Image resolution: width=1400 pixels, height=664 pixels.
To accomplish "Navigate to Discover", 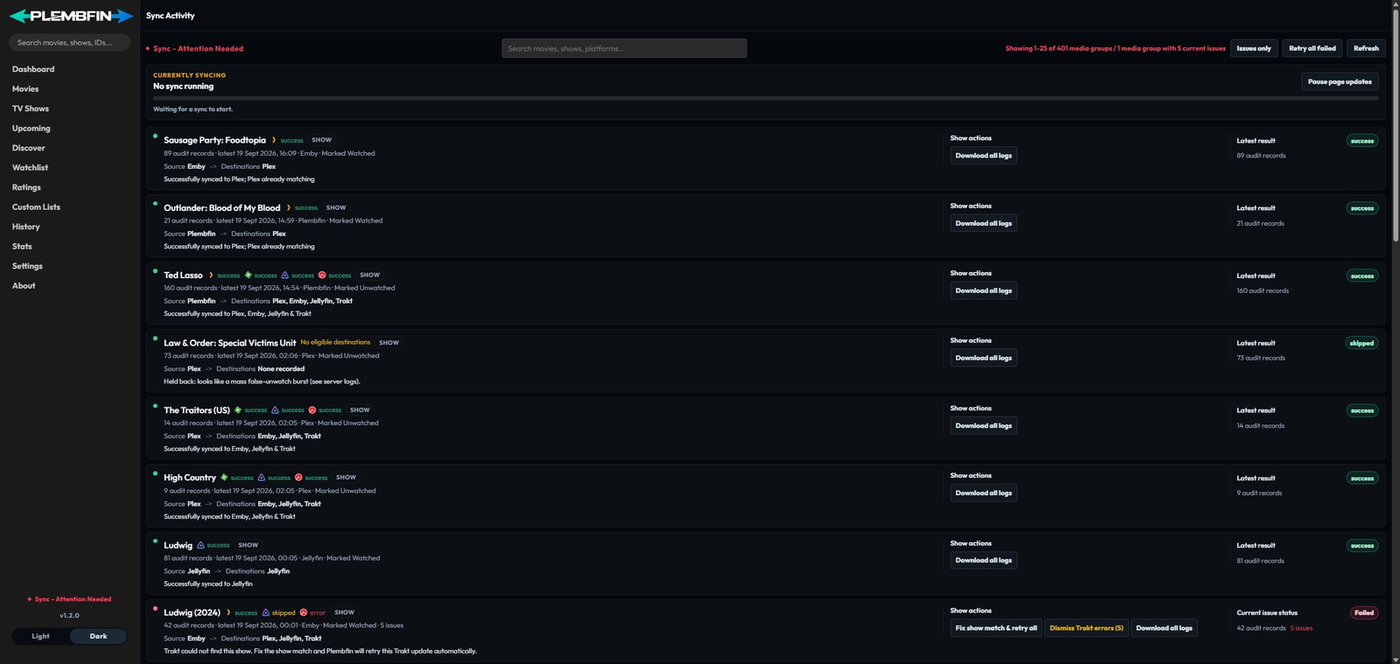I will [28, 148].
